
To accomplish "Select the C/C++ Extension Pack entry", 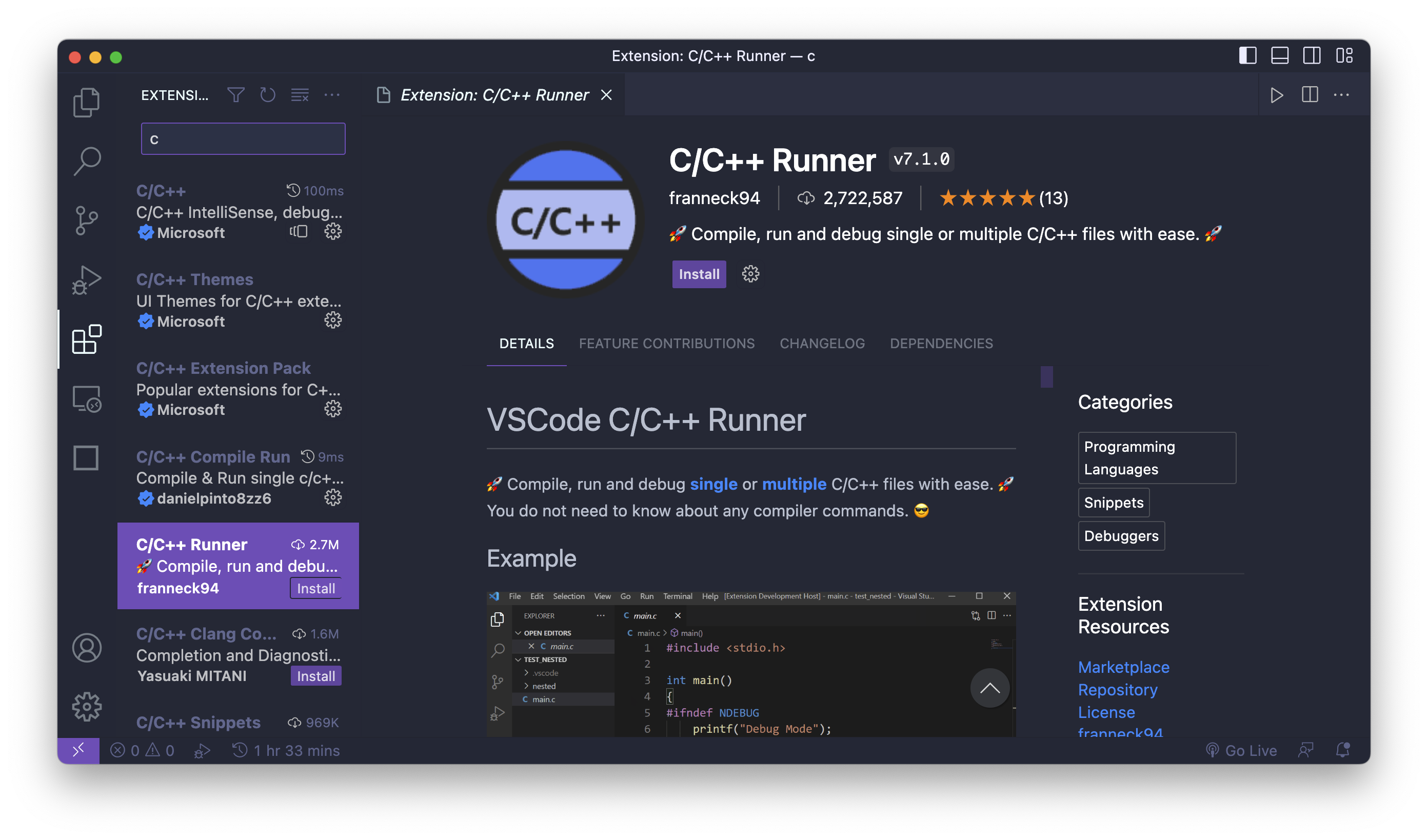I will (x=238, y=389).
